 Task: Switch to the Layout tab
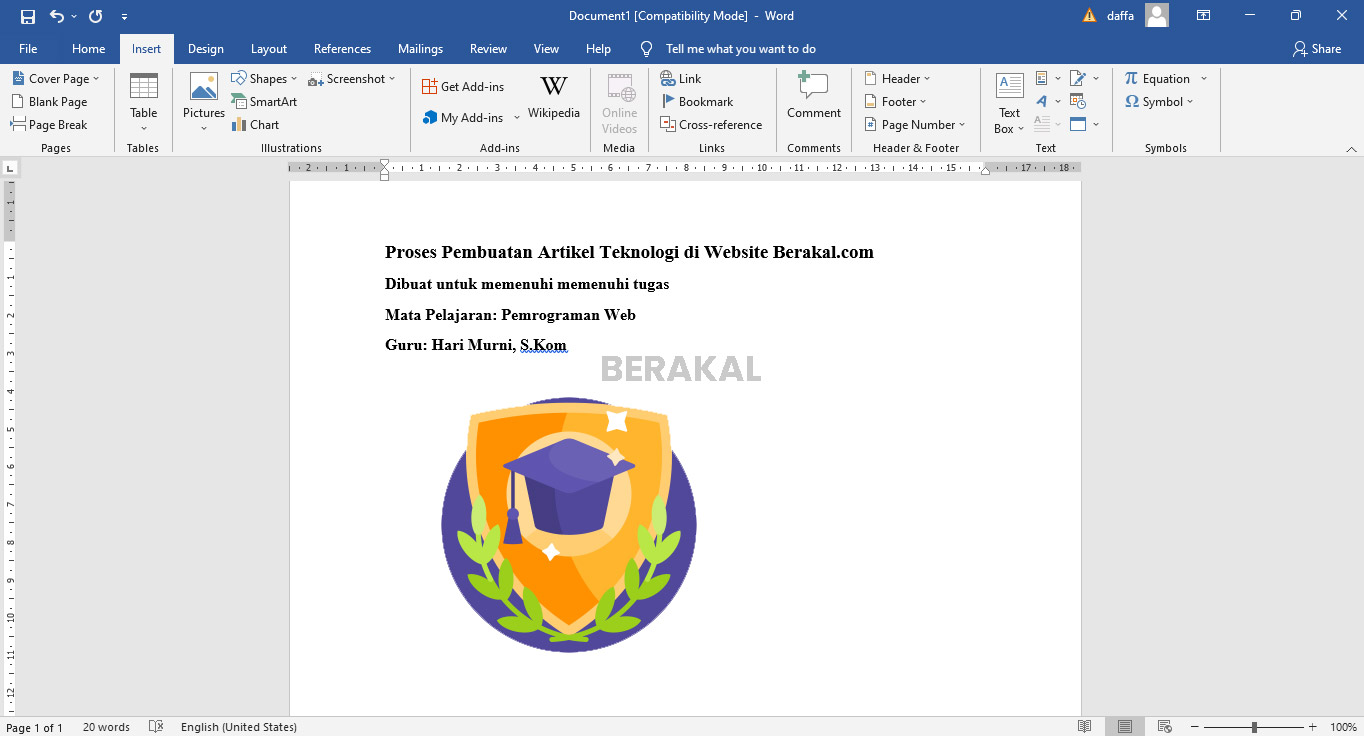click(x=269, y=49)
